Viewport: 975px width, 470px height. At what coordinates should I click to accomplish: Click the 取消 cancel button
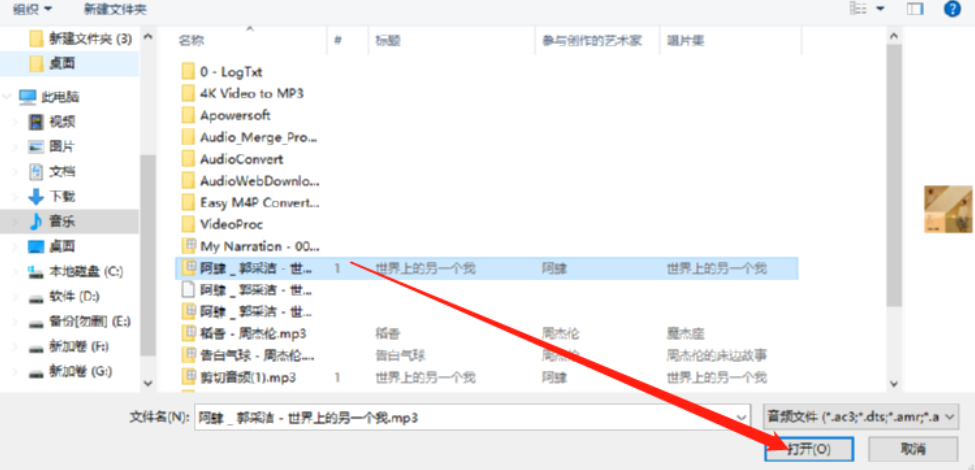pos(912,448)
